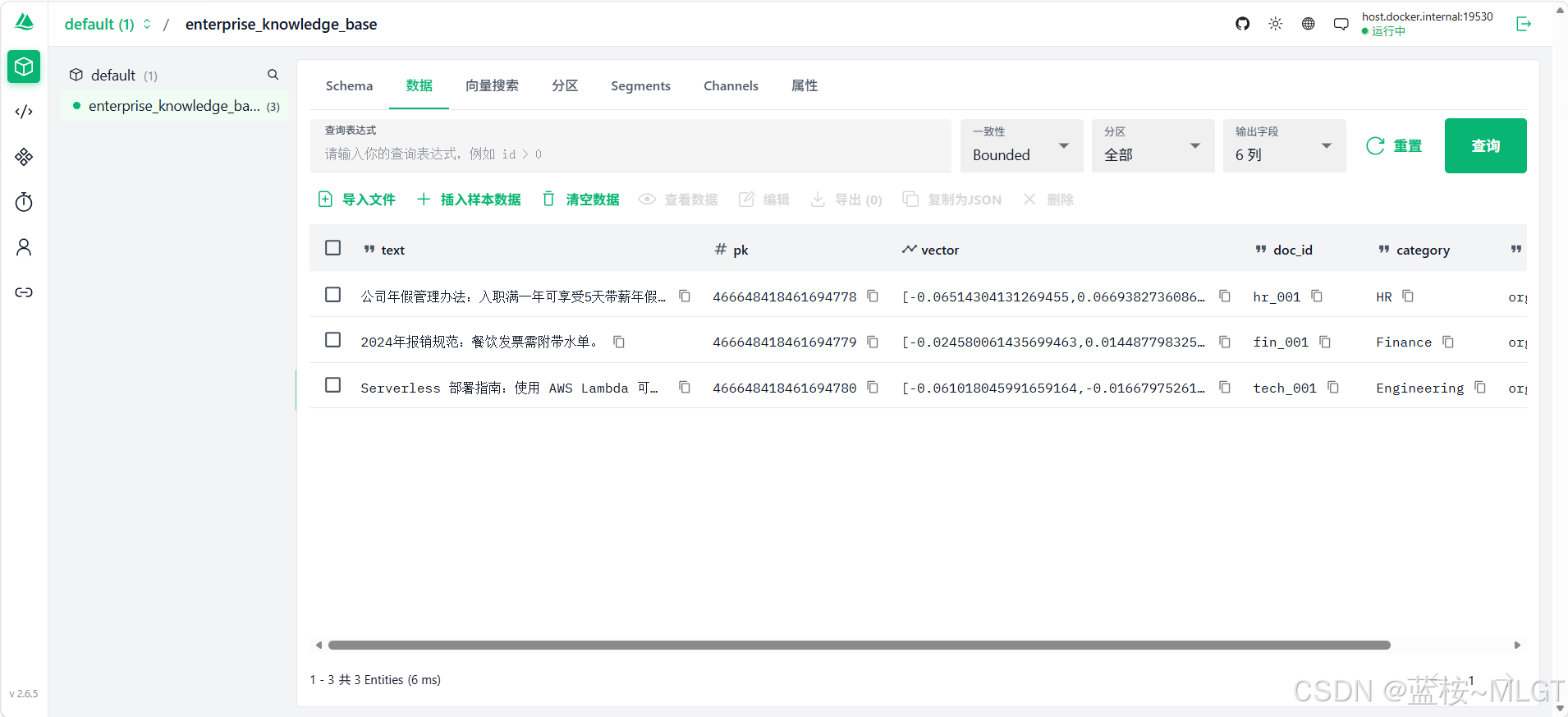Click the pk column header
Image resolution: width=1568 pixels, height=717 pixels.
click(x=731, y=250)
